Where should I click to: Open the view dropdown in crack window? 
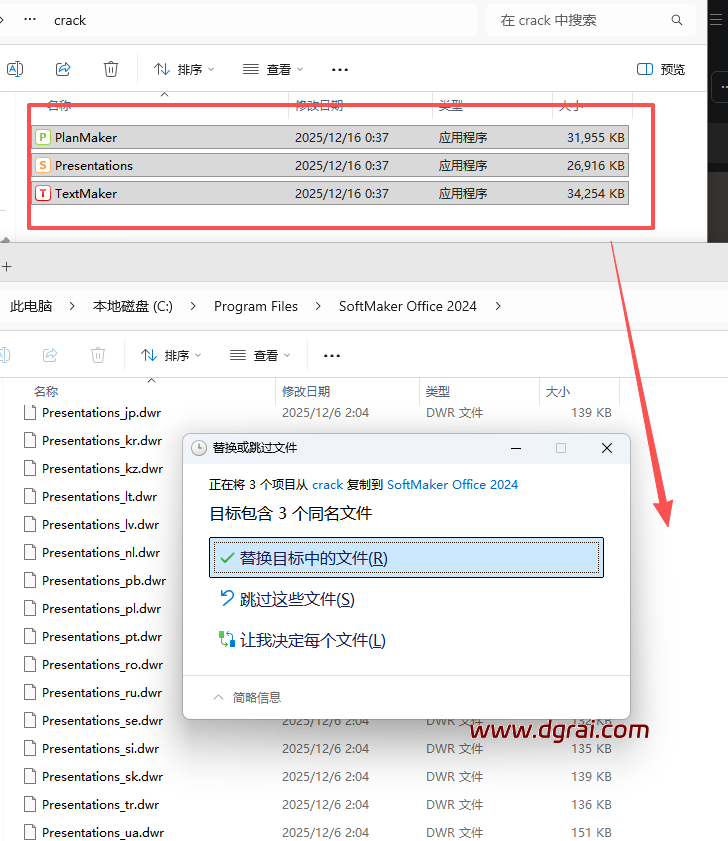[x=273, y=69]
